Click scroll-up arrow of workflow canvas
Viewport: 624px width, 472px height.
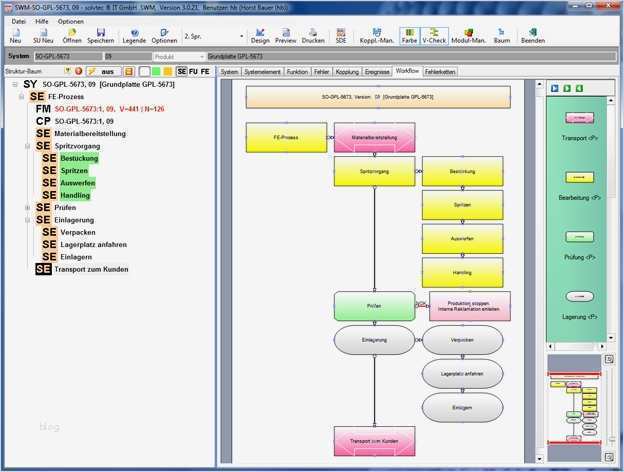coord(539,84)
